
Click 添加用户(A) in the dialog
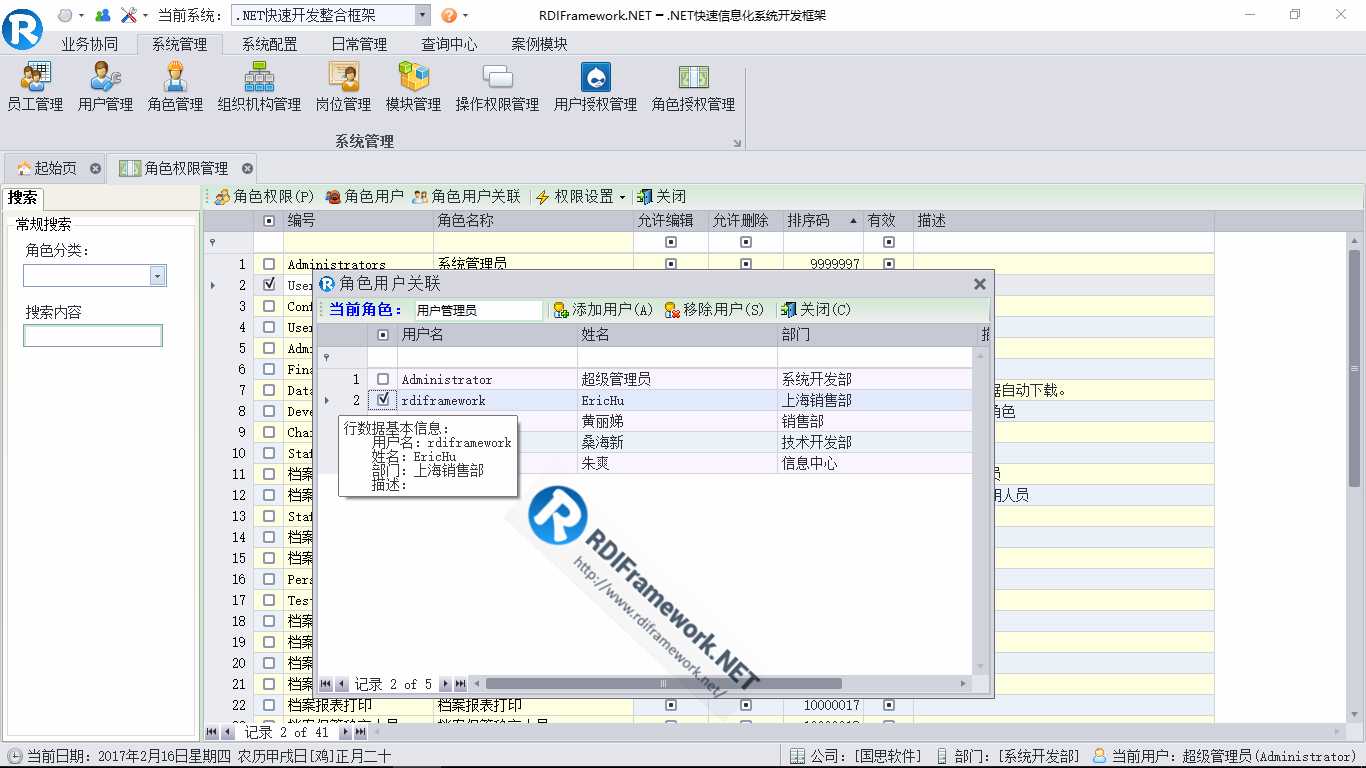(603, 310)
